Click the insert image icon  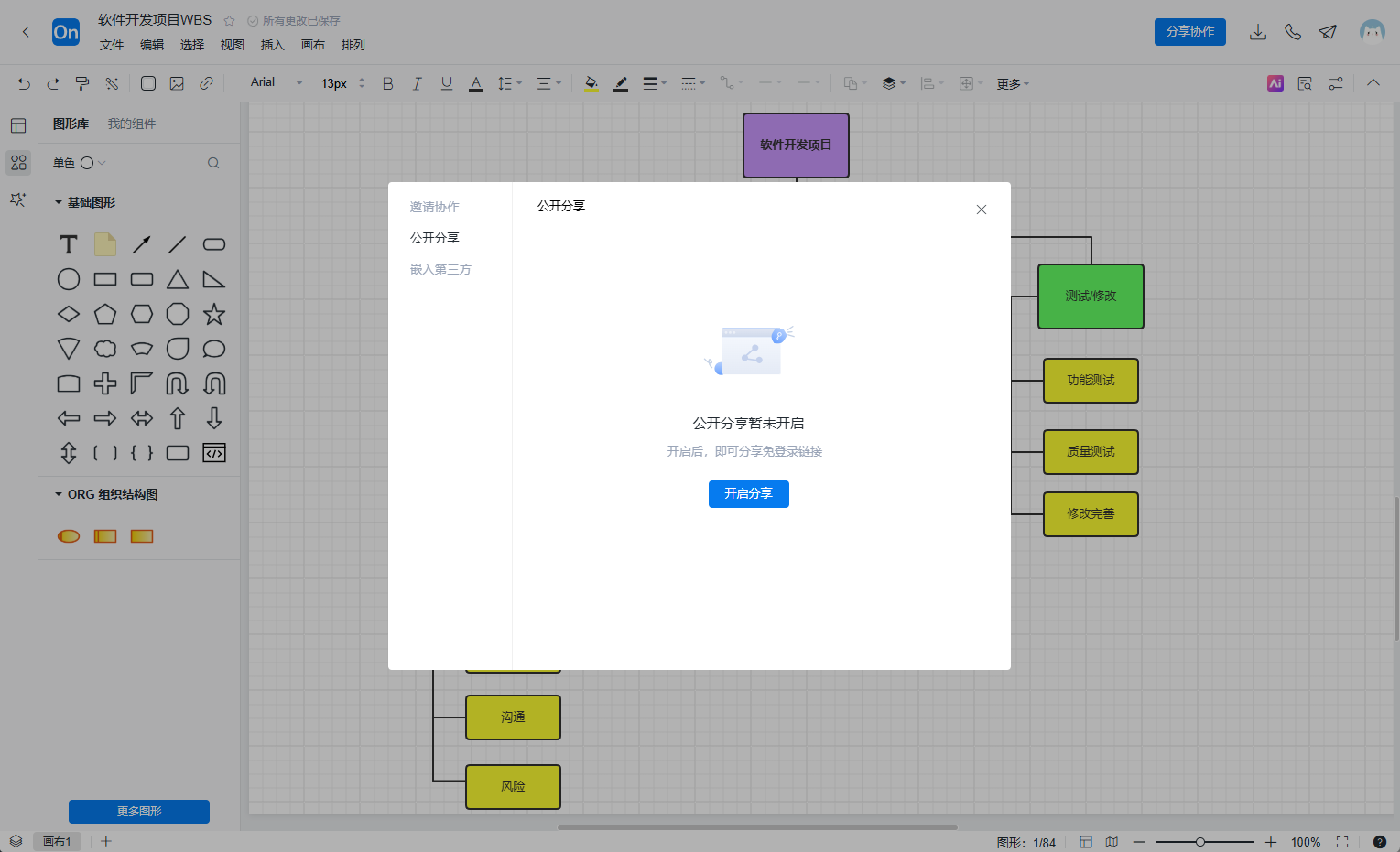pos(177,83)
